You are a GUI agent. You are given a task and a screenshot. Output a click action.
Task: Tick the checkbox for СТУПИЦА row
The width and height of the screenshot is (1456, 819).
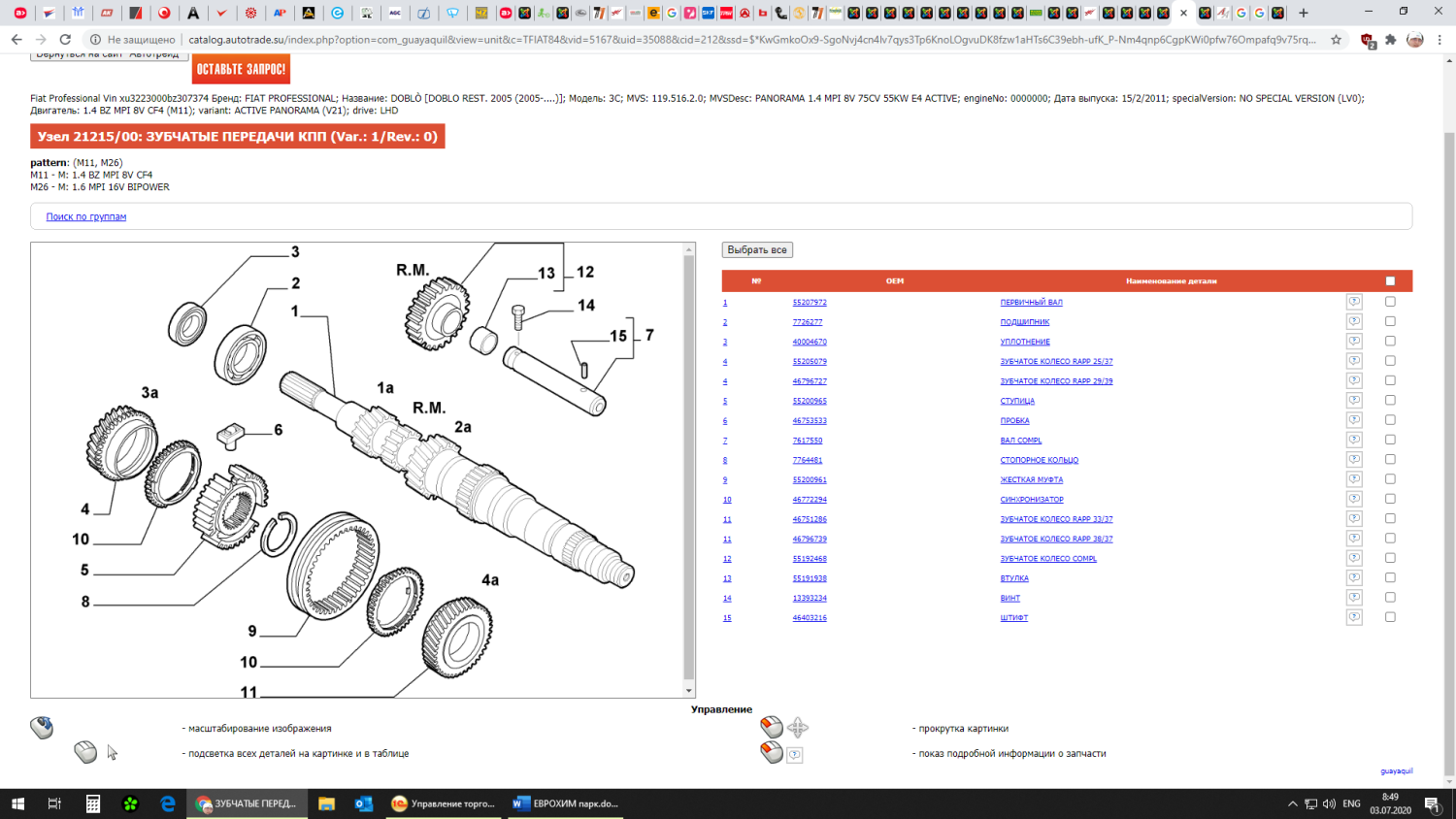1390,400
